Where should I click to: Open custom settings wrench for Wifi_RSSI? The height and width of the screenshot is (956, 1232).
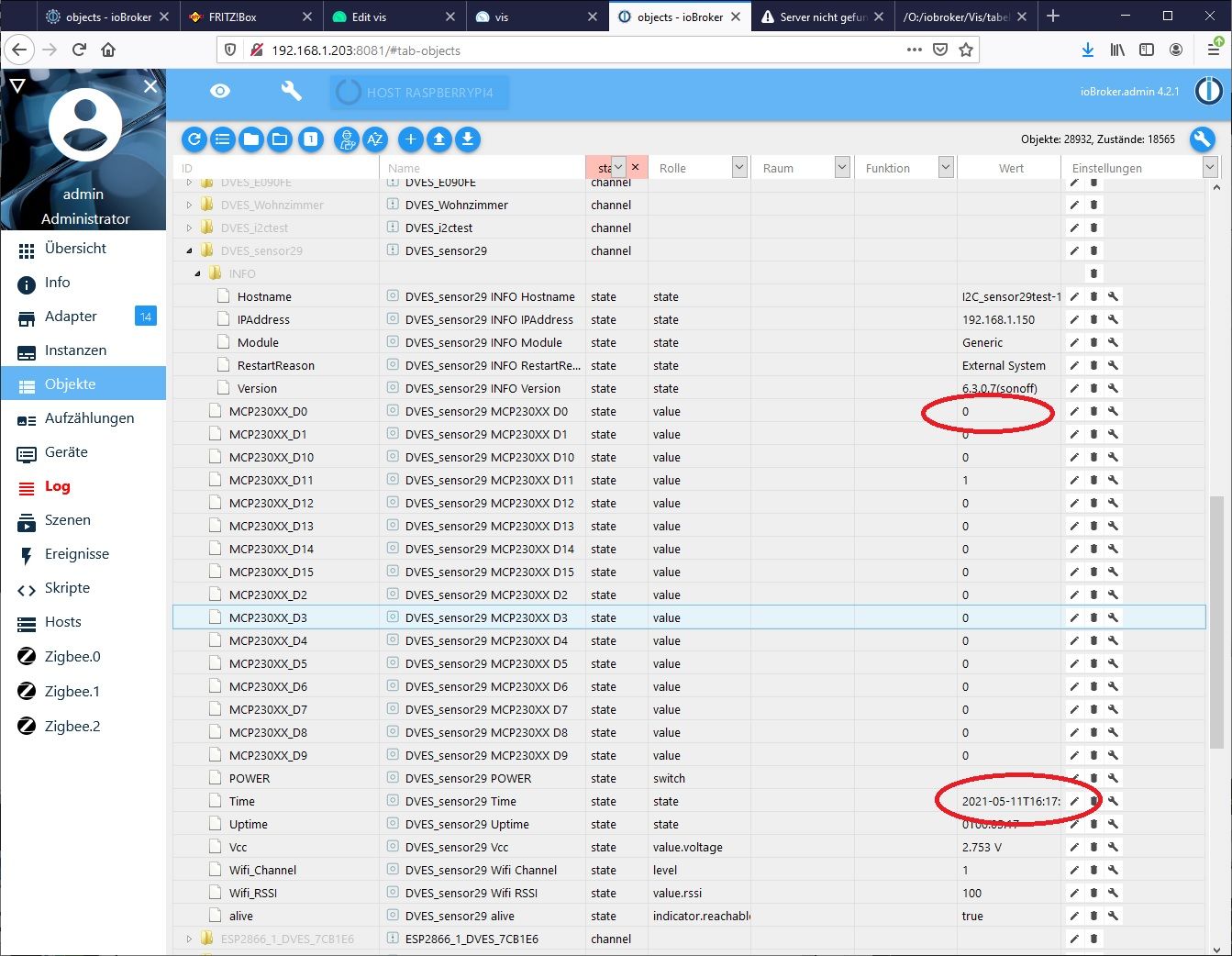pyautogui.click(x=1113, y=893)
